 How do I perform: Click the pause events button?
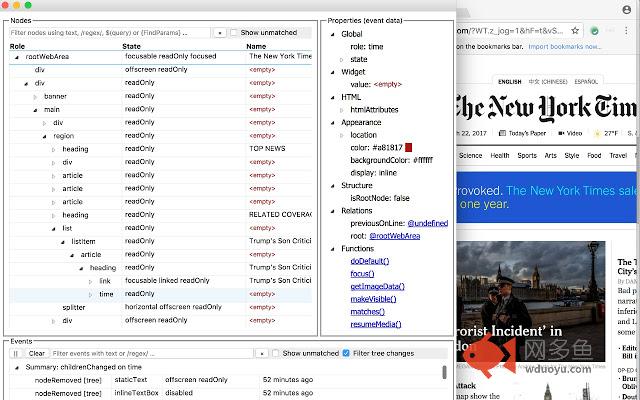coord(15,353)
